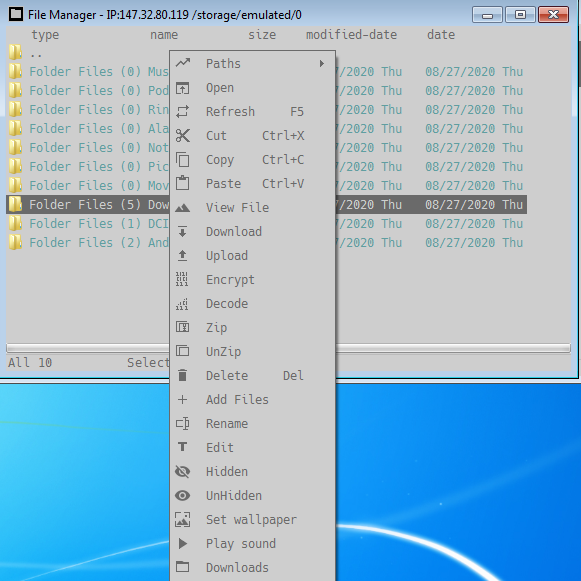
Task: Click the Paths trend-line icon
Action: 183,63
